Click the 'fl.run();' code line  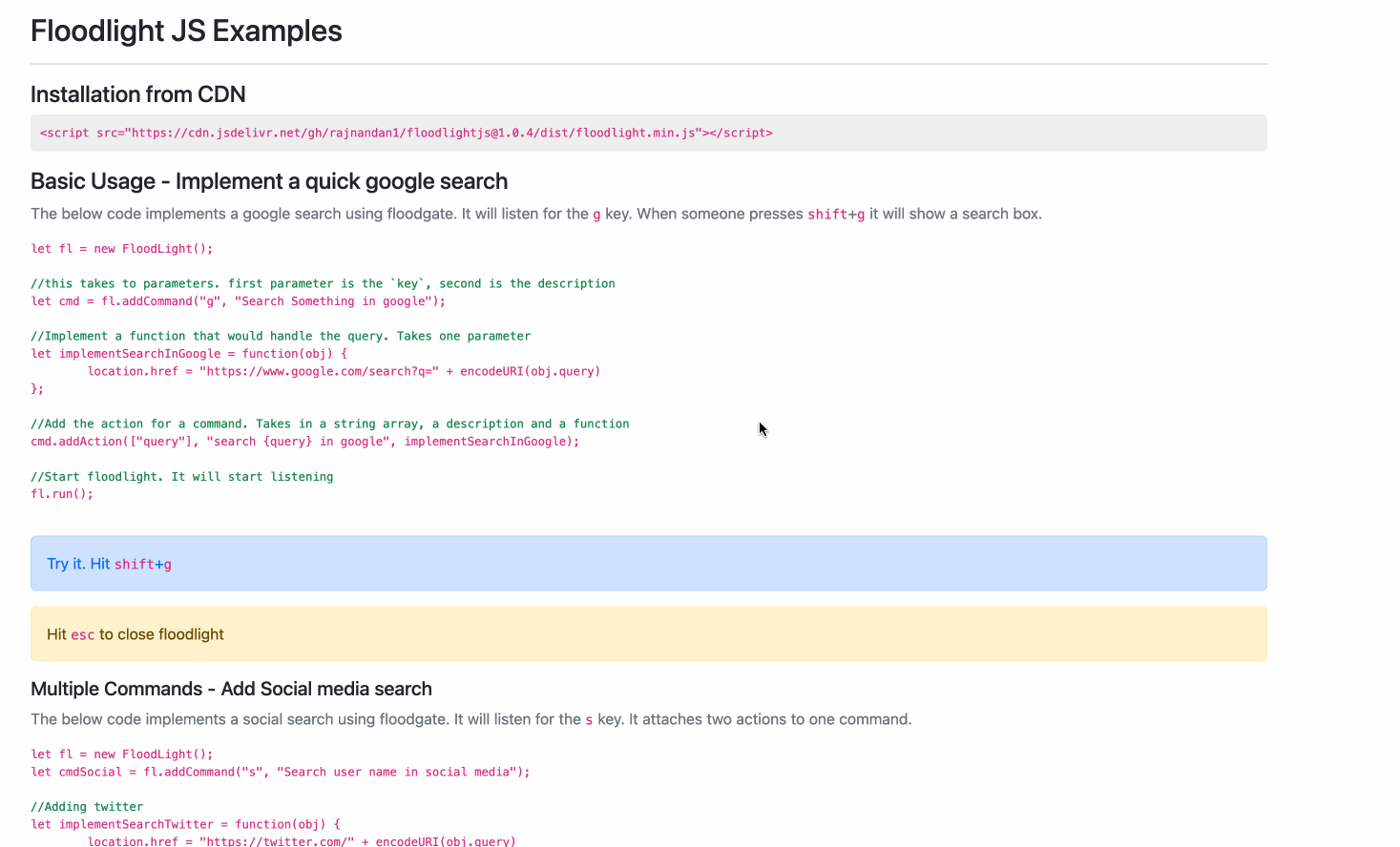pyautogui.click(x=62, y=494)
